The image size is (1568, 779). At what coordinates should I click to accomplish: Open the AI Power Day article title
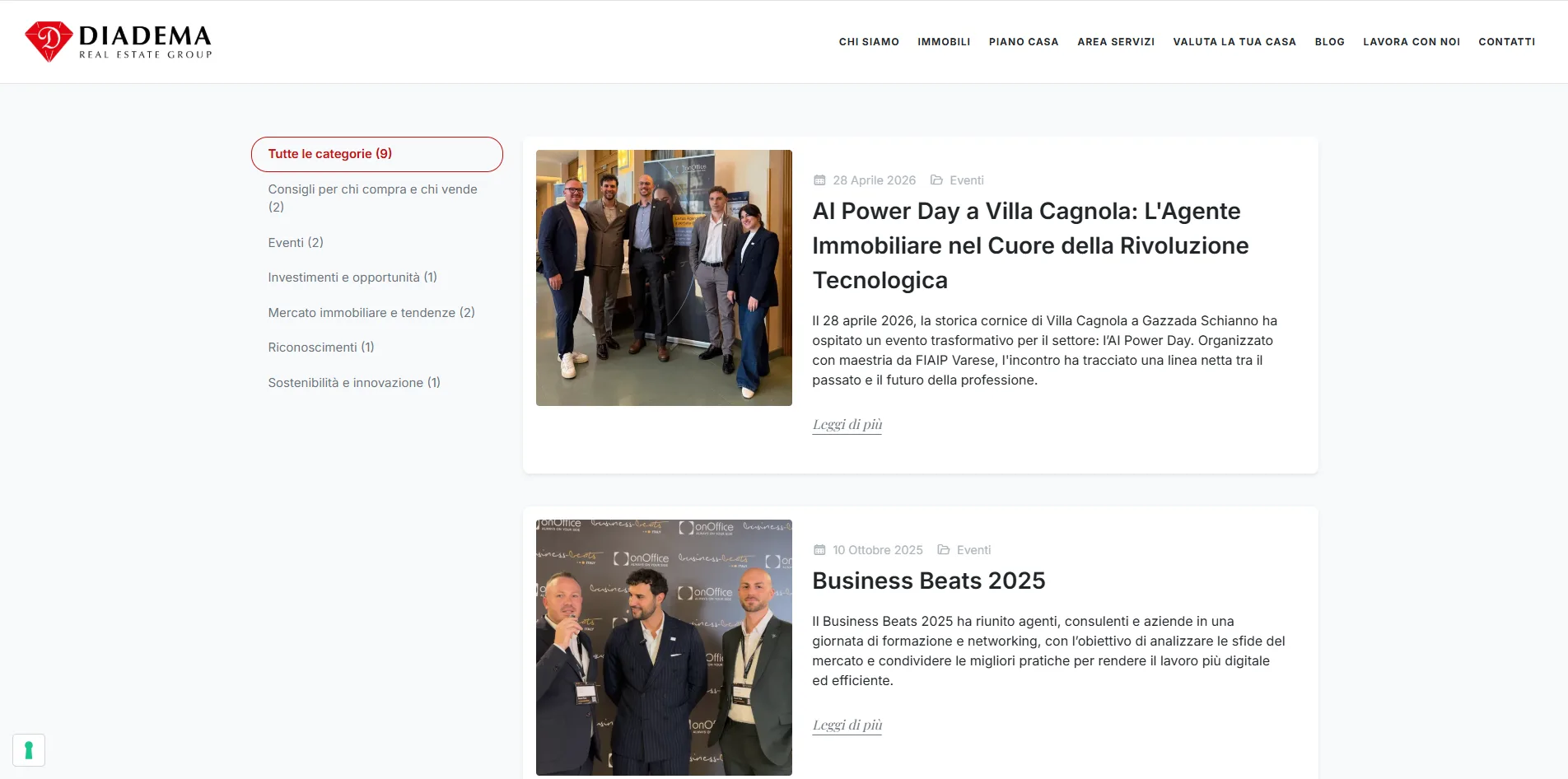point(1030,245)
